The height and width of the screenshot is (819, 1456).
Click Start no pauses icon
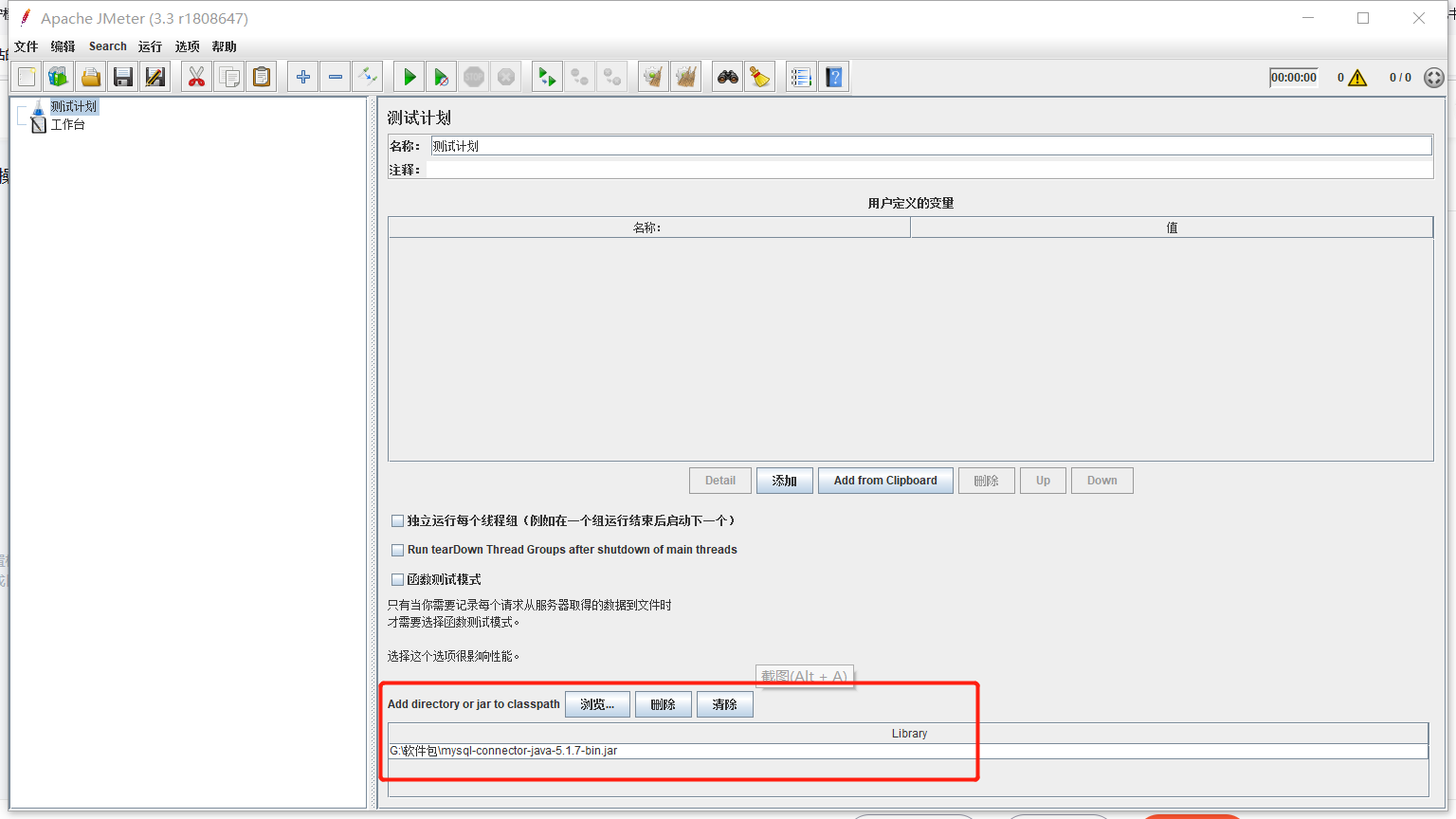tap(442, 77)
